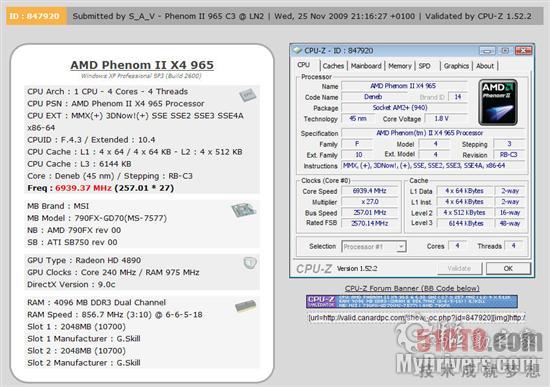Viewport: 550px width, 387px height.
Task: Open the Processor #1 selection dropdown
Action: coord(374,247)
